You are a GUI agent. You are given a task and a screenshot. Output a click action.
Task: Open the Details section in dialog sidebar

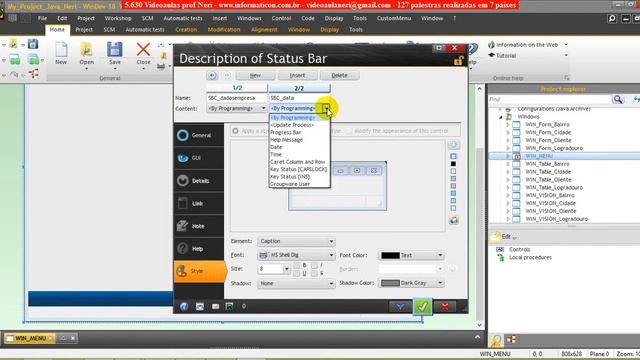(x=199, y=180)
